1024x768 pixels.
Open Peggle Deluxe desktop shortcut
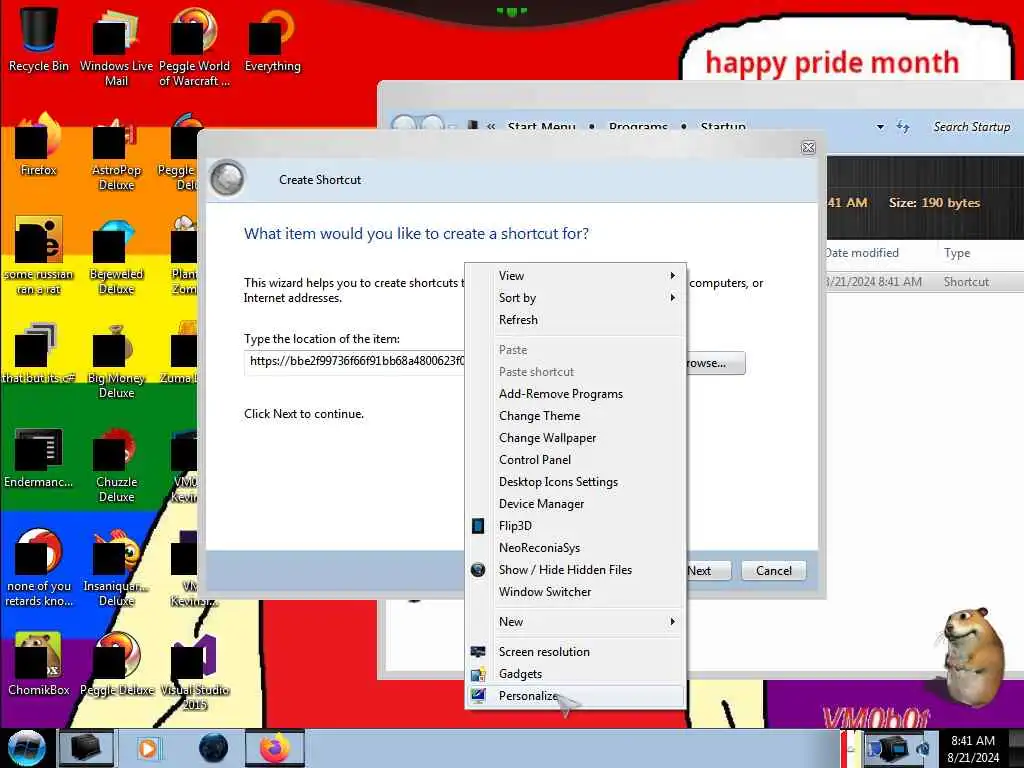(116, 664)
